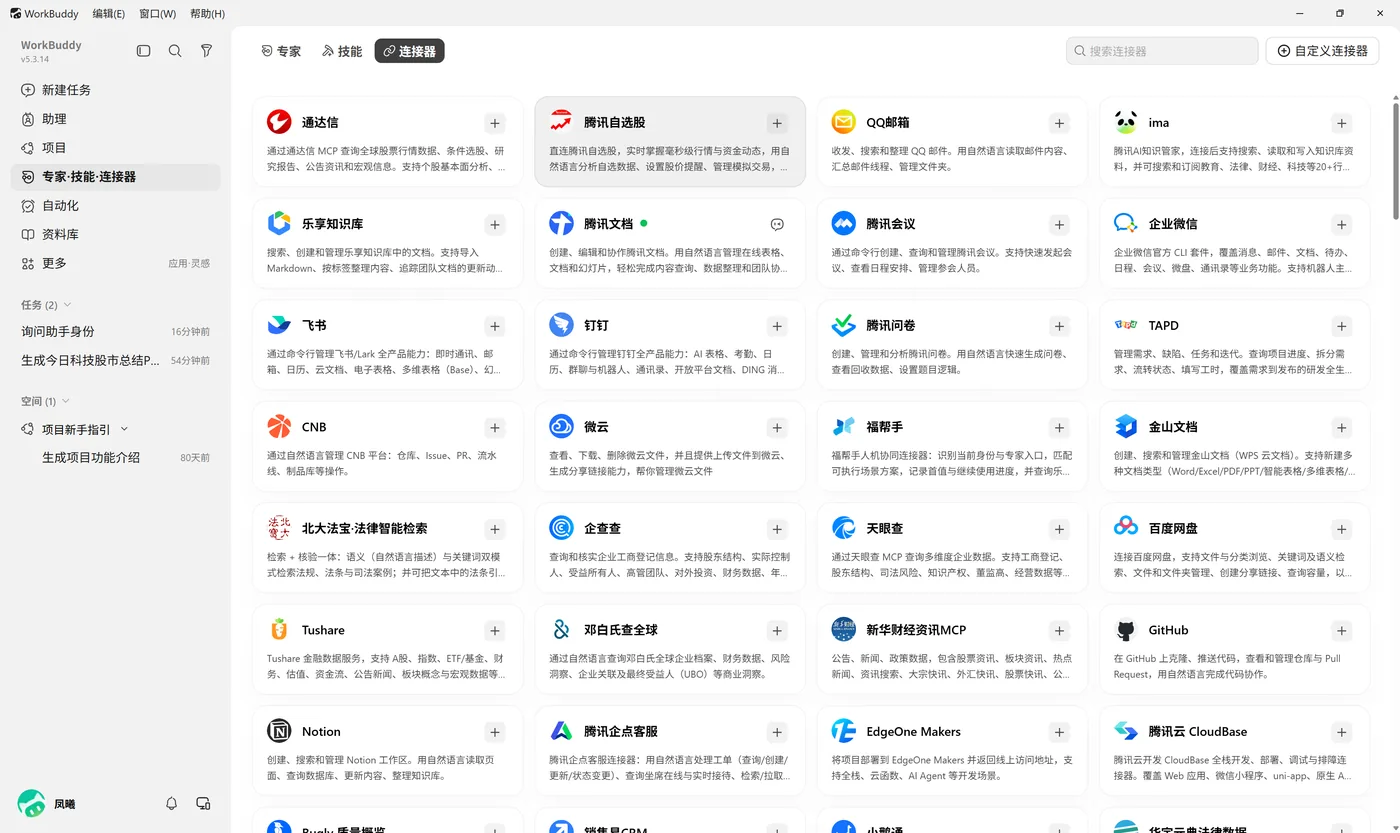Click the 企查查 logo icon

[x=561, y=528]
